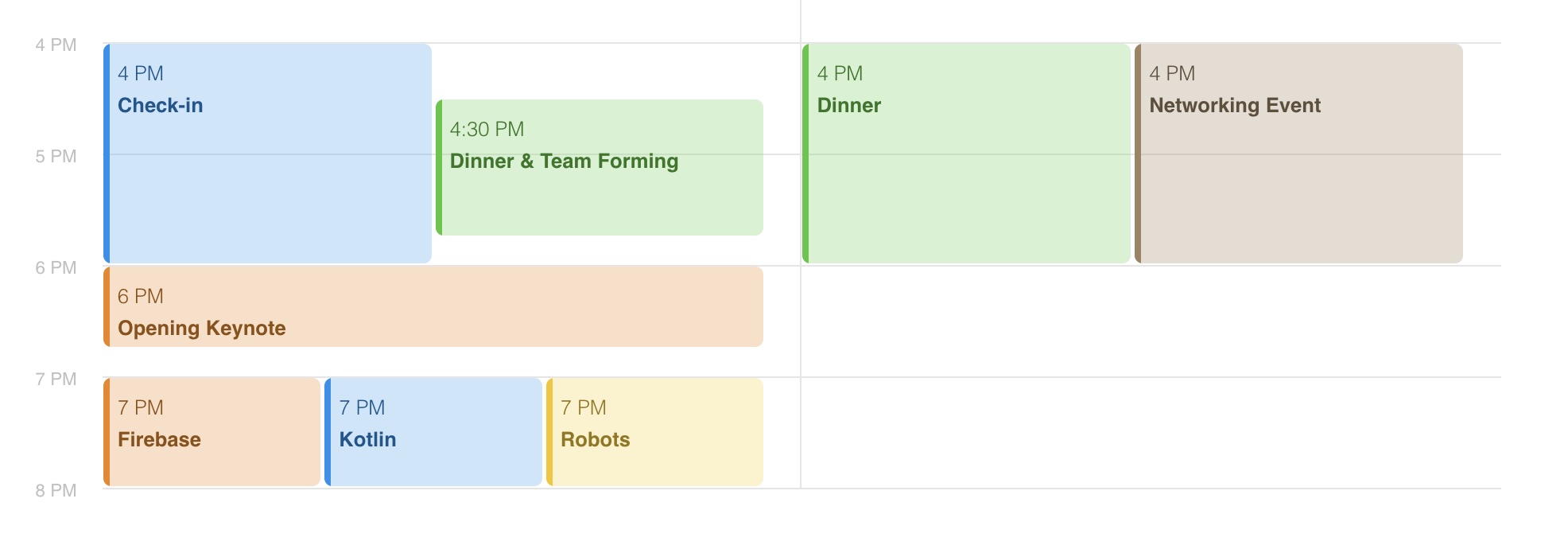Select the Networking Event block
The height and width of the screenshot is (557, 1568).
1298,154
